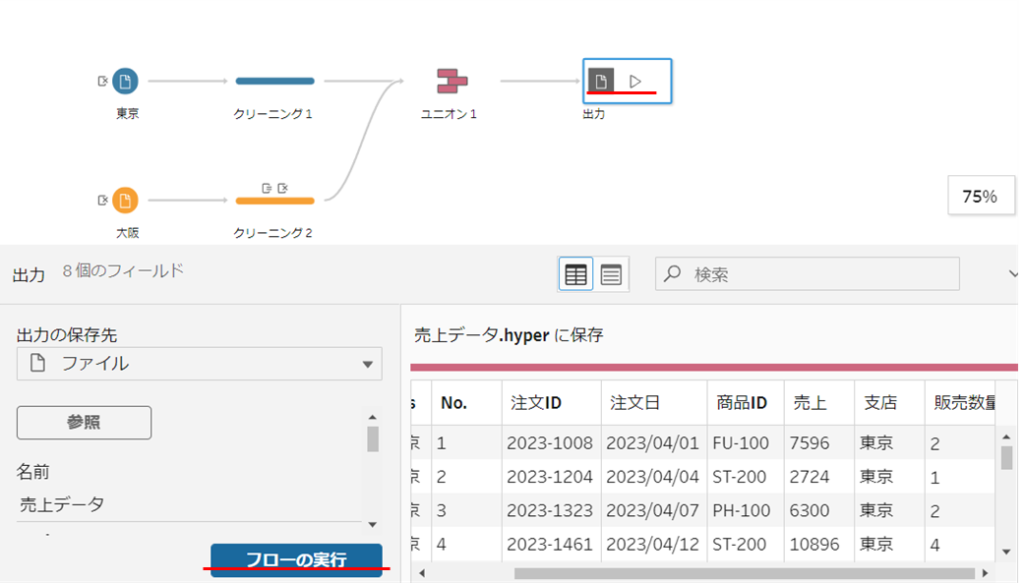The width and height of the screenshot is (1024, 583).
Task: Select the No. column header
Action: pyautogui.click(x=466, y=403)
